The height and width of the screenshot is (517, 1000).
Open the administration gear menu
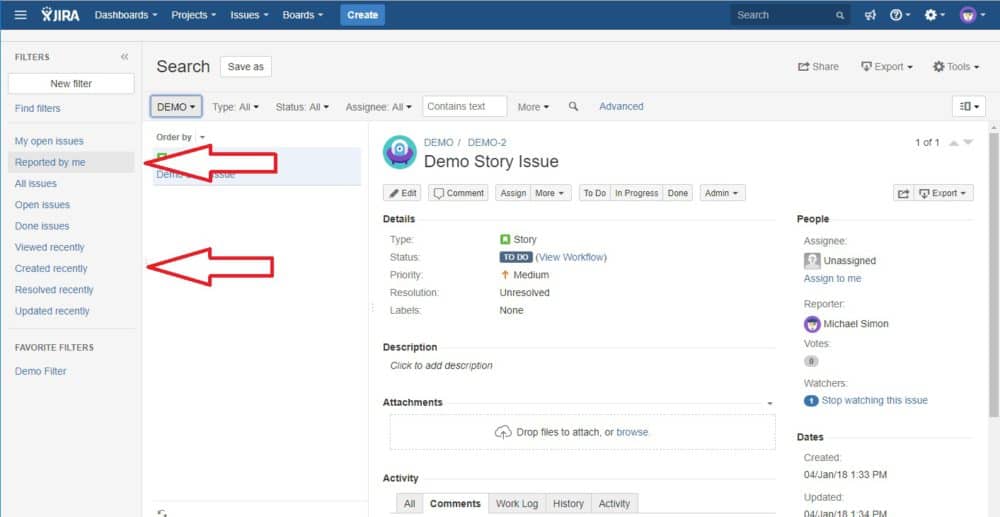[x=934, y=15]
